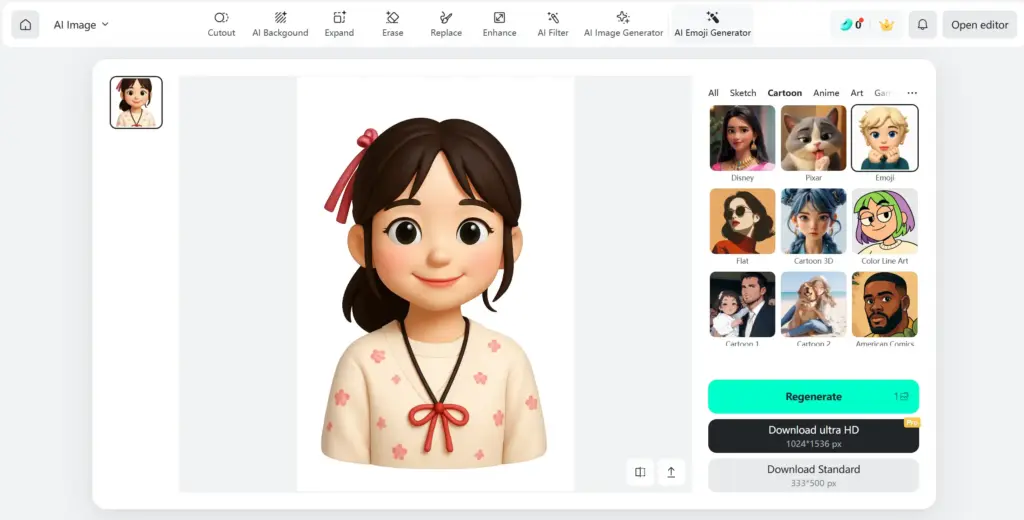Click the Regenerate button

[813, 397]
